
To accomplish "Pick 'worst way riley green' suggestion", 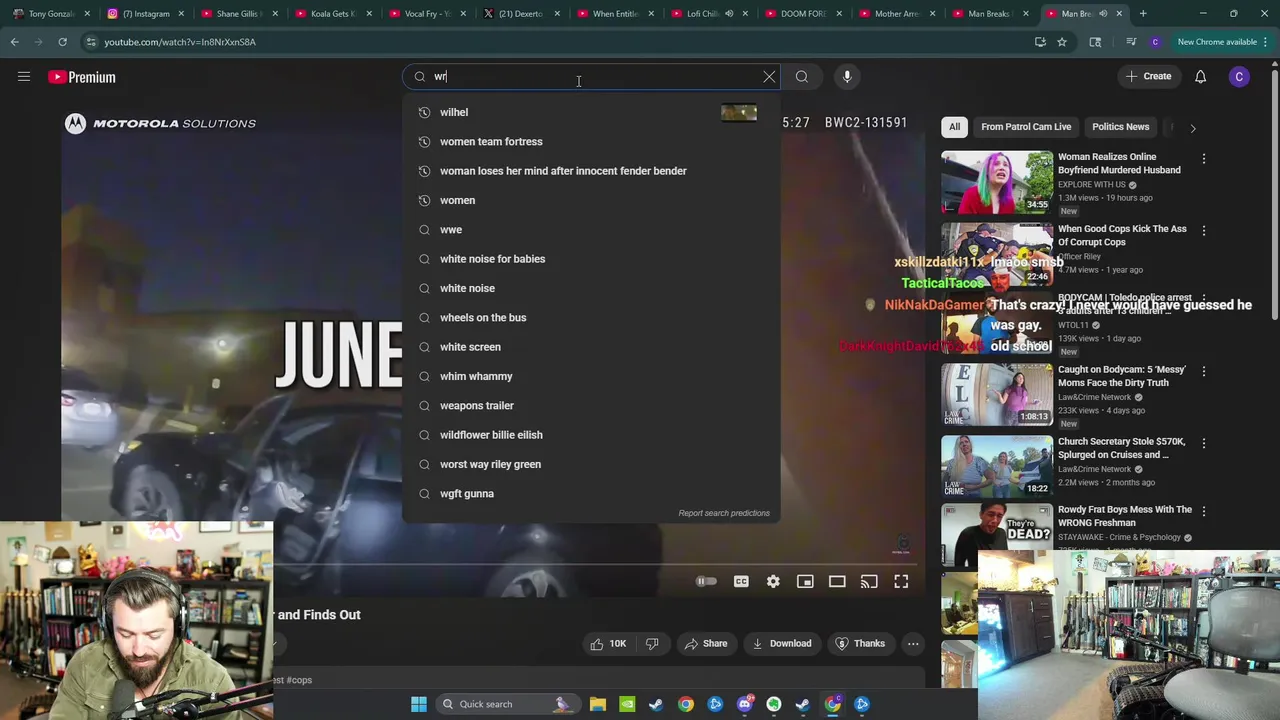I will (591, 464).
